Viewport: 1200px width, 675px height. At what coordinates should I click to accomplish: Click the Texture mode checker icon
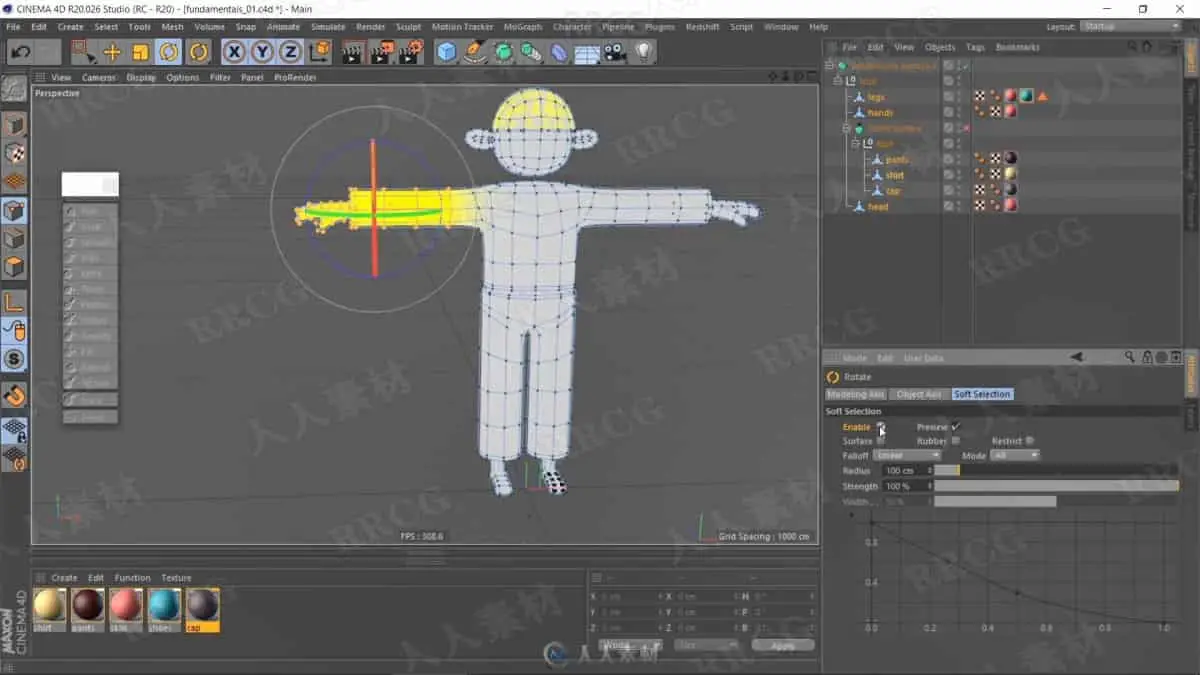point(14,153)
